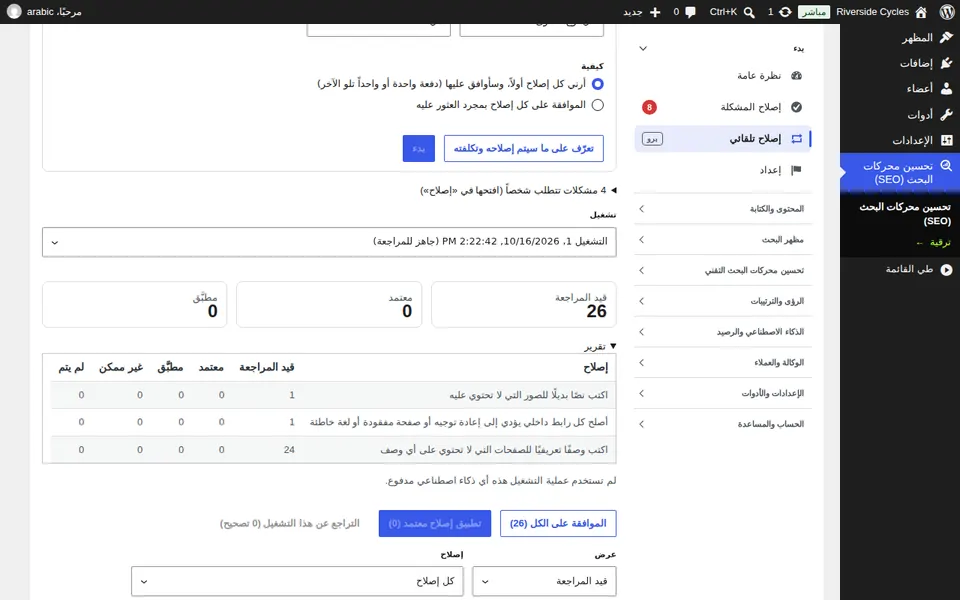Open search with the magnifier icon

(x=749, y=12)
